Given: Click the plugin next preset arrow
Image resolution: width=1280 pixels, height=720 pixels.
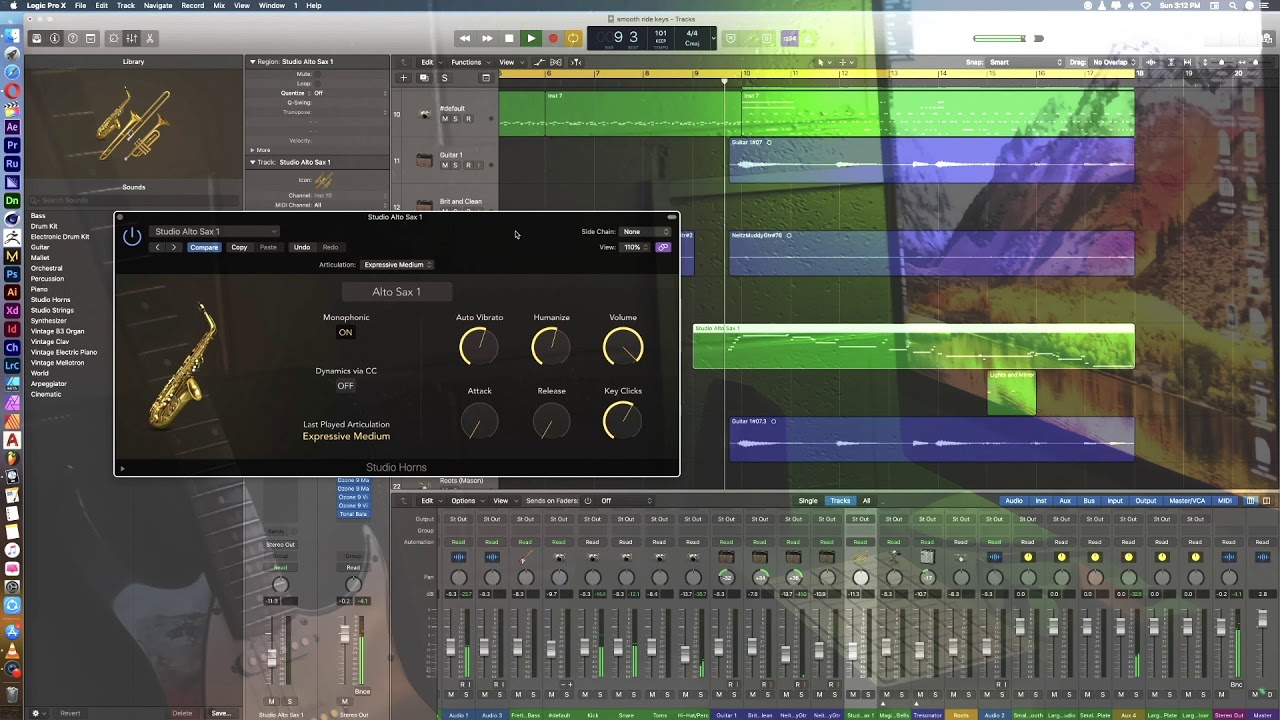Looking at the screenshot, I should pos(173,247).
